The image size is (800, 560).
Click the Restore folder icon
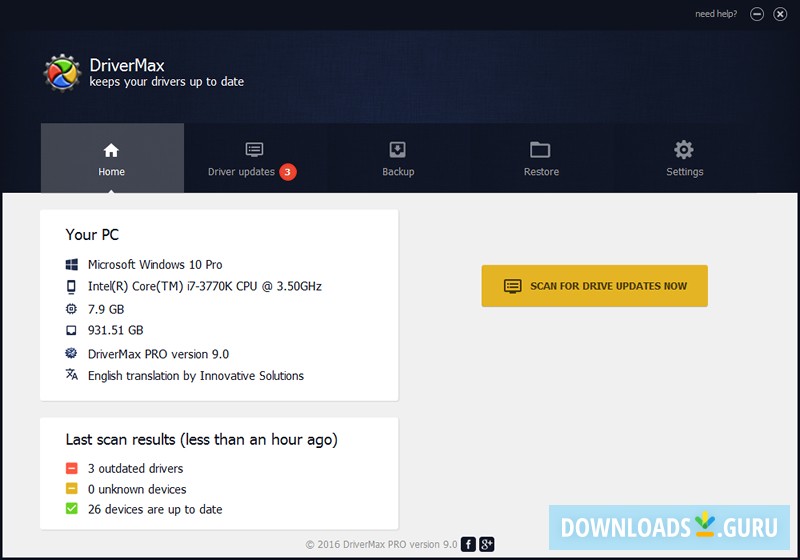coord(540,149)
